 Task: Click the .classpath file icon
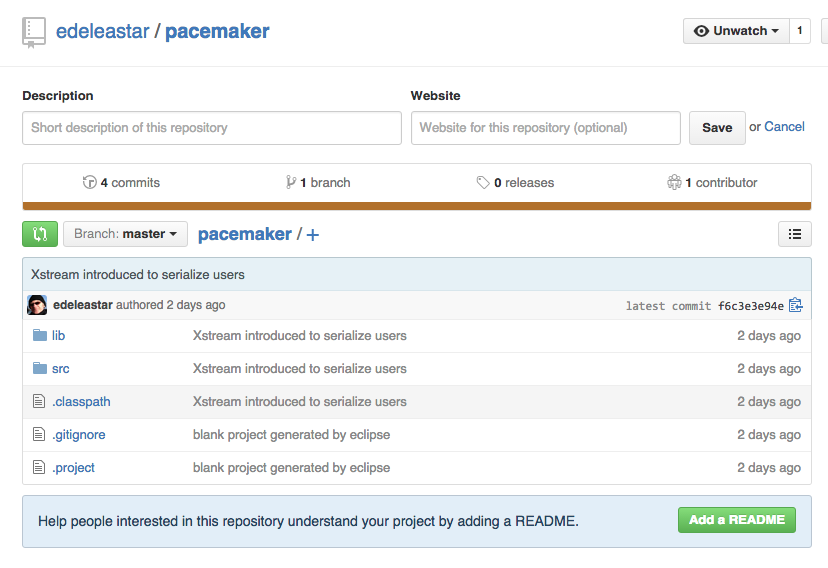39,401
